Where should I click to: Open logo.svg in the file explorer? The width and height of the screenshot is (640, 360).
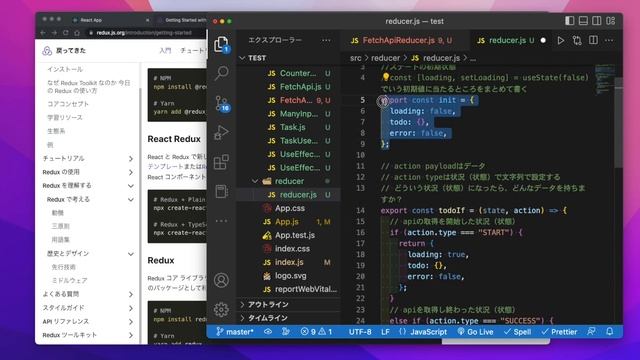pos(290,276)
